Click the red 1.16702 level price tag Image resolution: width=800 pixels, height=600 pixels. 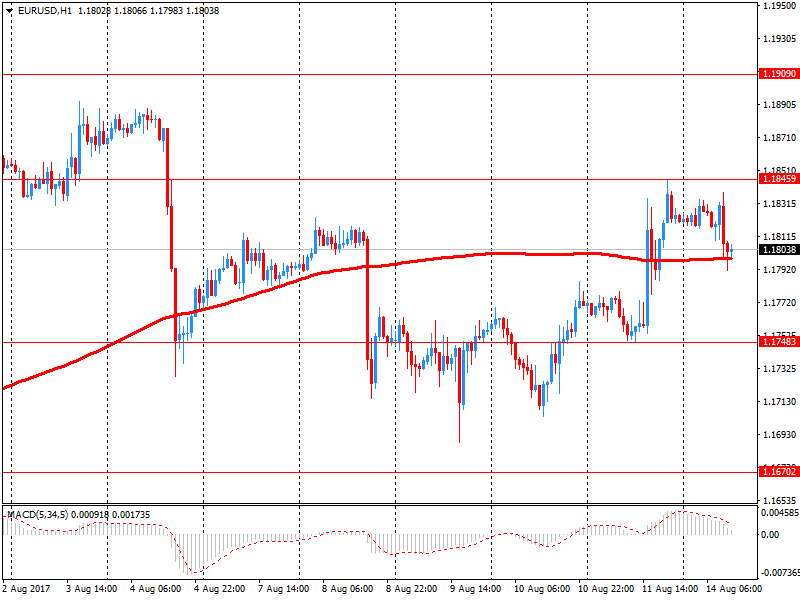click(779, 472)
